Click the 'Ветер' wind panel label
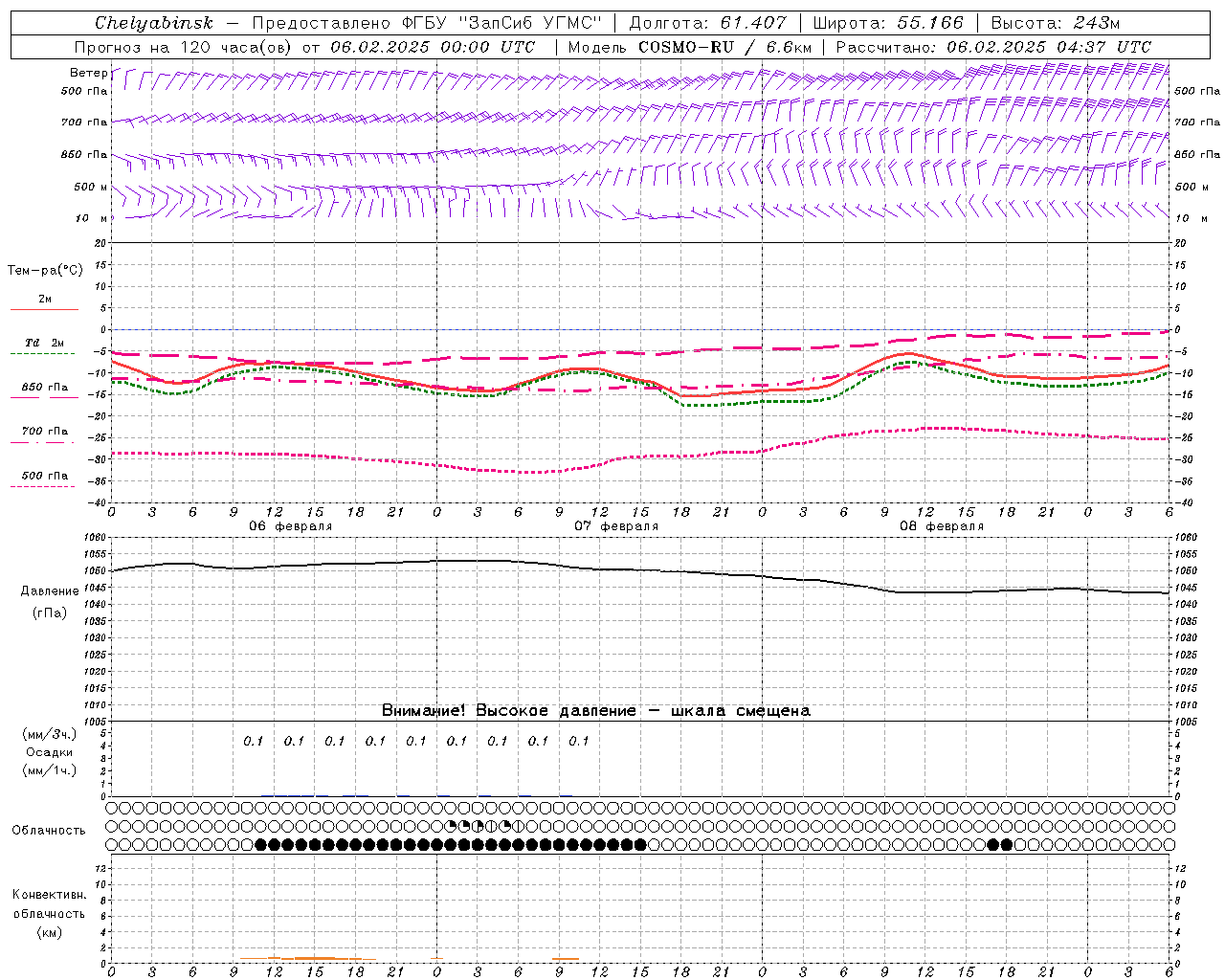The height and width of the screenshot is (980, 1225). [89, 73]
